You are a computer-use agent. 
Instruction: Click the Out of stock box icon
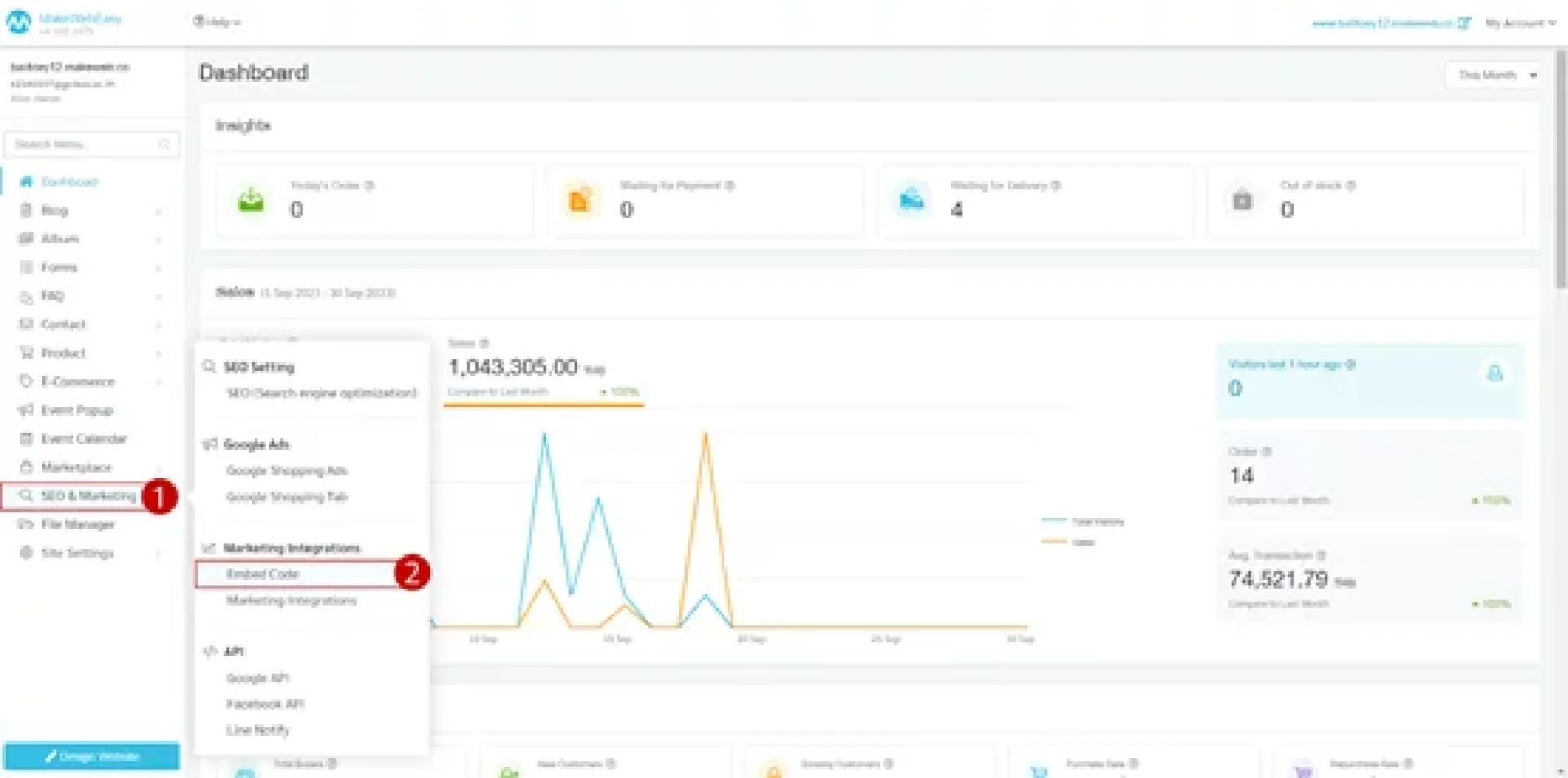[1242, 200]
